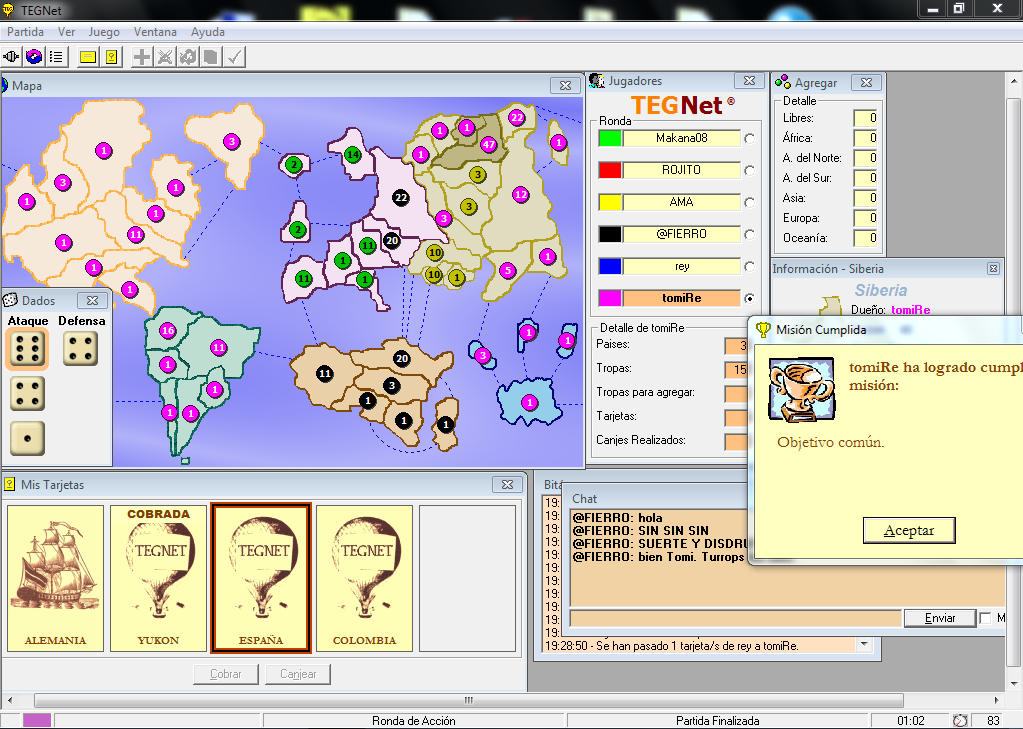The width and height of the screenshot is (1023, 729).
Task: Close the Mis Tarjetas panel
Action: pos(507,484)
